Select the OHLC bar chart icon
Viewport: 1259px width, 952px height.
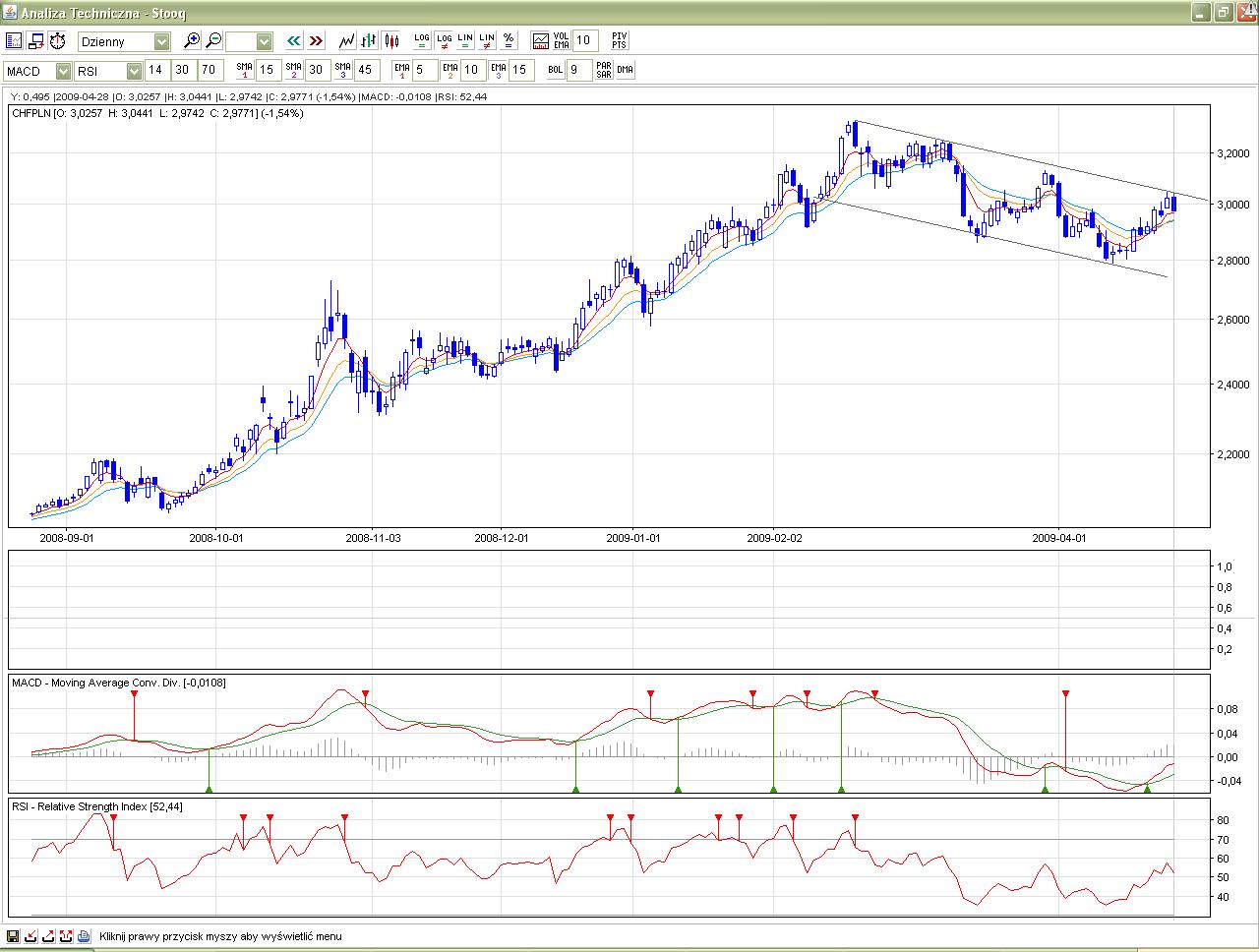369,40
